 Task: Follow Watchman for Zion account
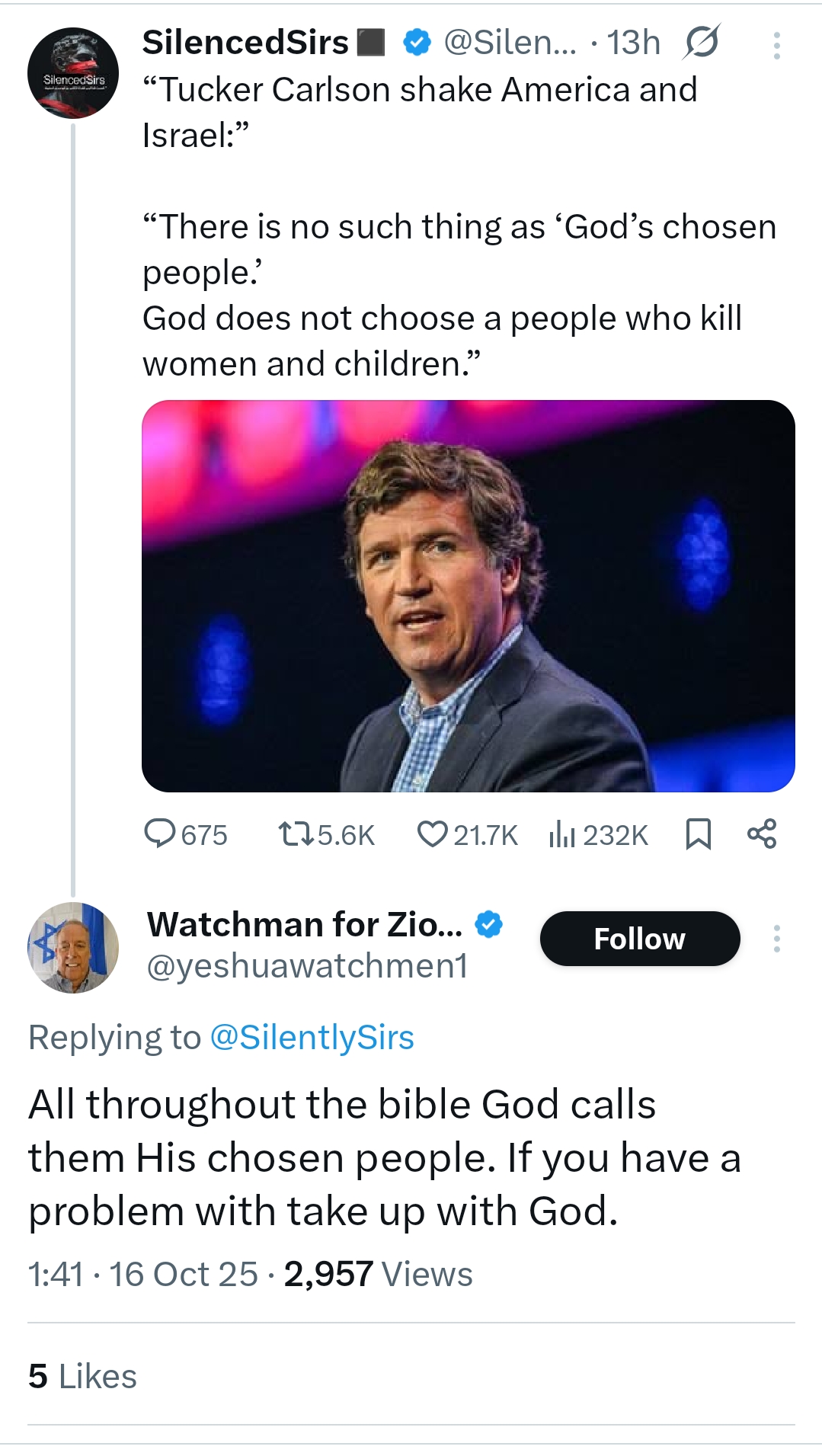(640, 939)
